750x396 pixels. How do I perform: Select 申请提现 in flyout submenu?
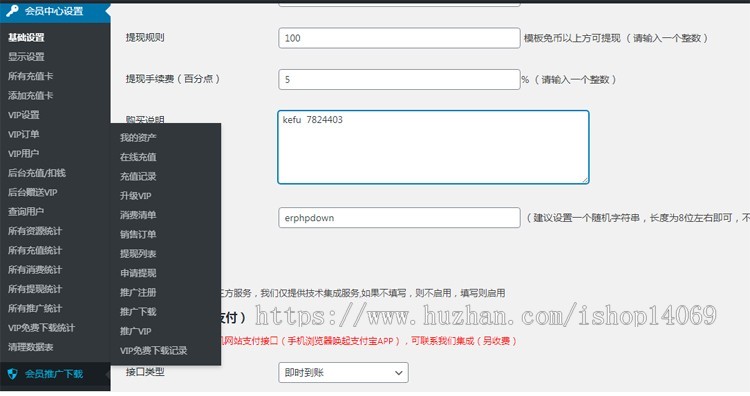pos(138,273)
